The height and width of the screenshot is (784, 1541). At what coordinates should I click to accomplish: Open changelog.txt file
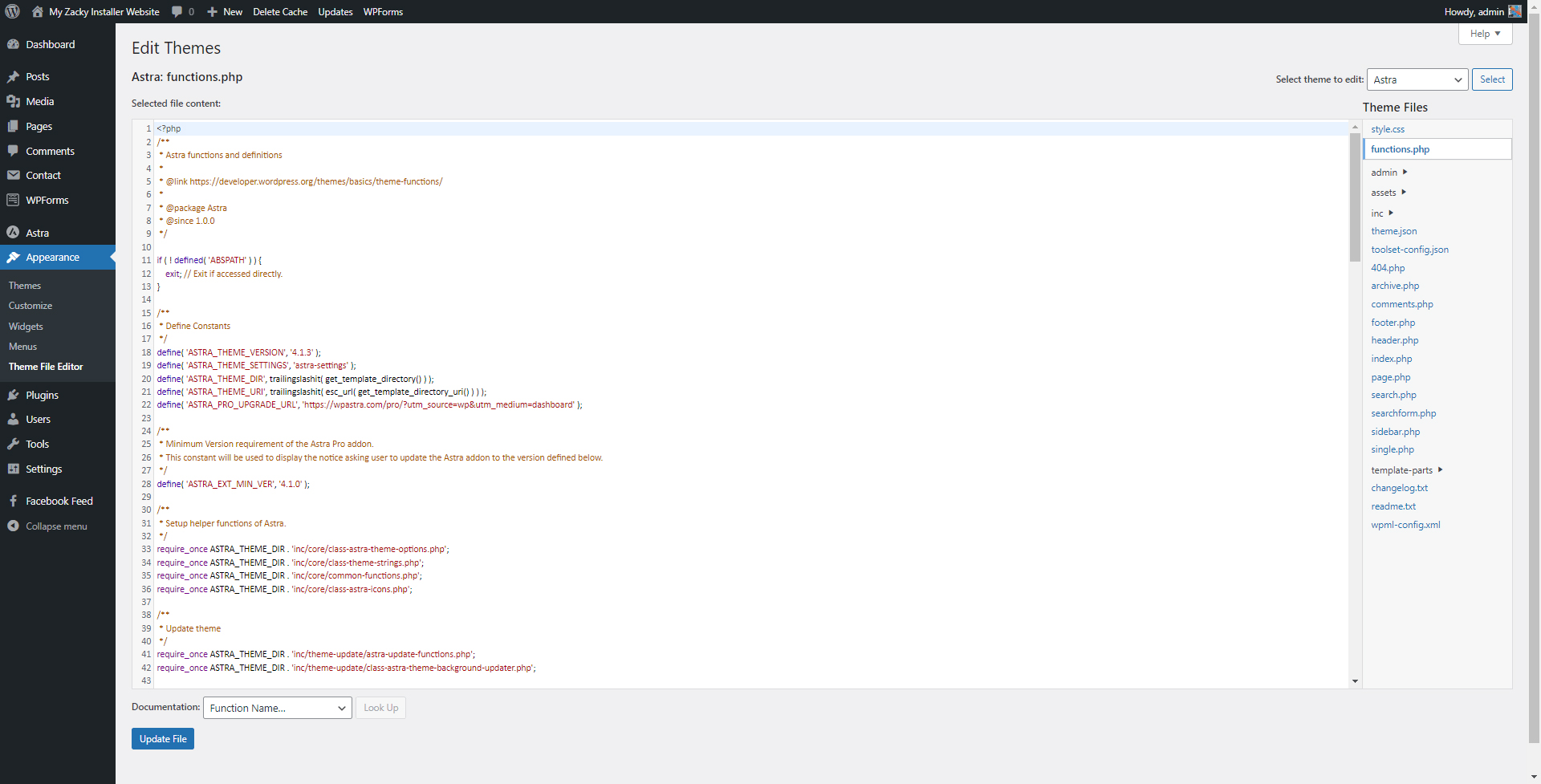pos(1400,488)
